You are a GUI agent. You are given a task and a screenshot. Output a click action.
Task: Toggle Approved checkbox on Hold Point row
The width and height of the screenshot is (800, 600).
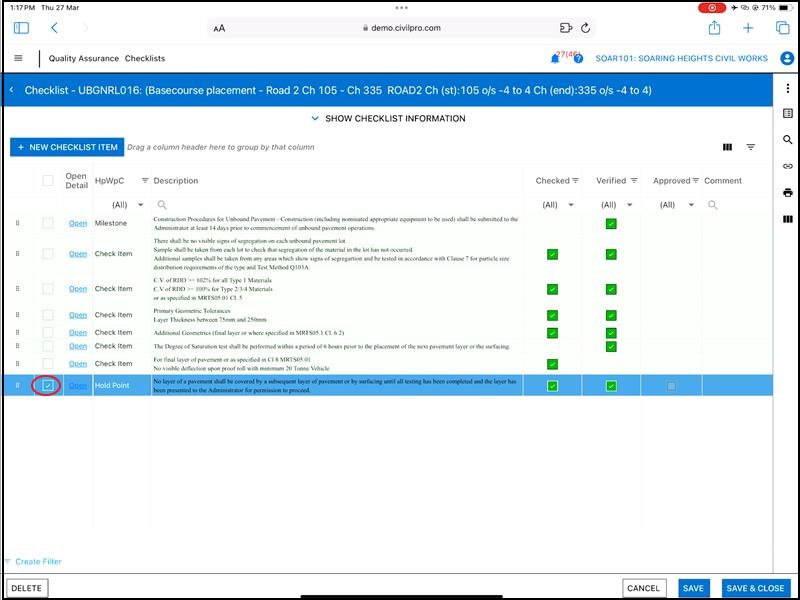click(x=671, y=386)
